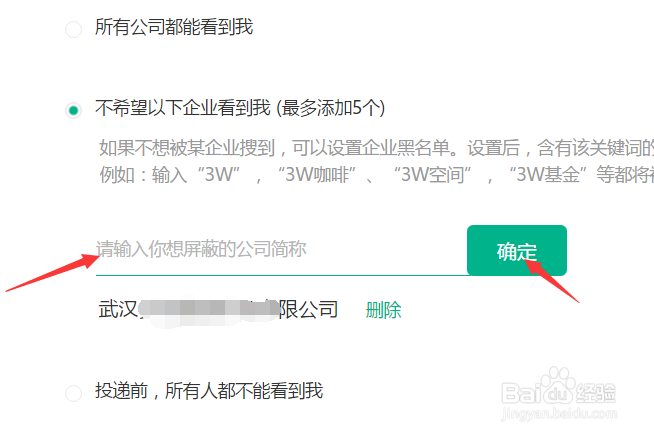Click the 删除 link beside the blocked company
Image resolution: width=654 pixels, height=437 pixels.
pyautogui.click(x=383, y=310)
